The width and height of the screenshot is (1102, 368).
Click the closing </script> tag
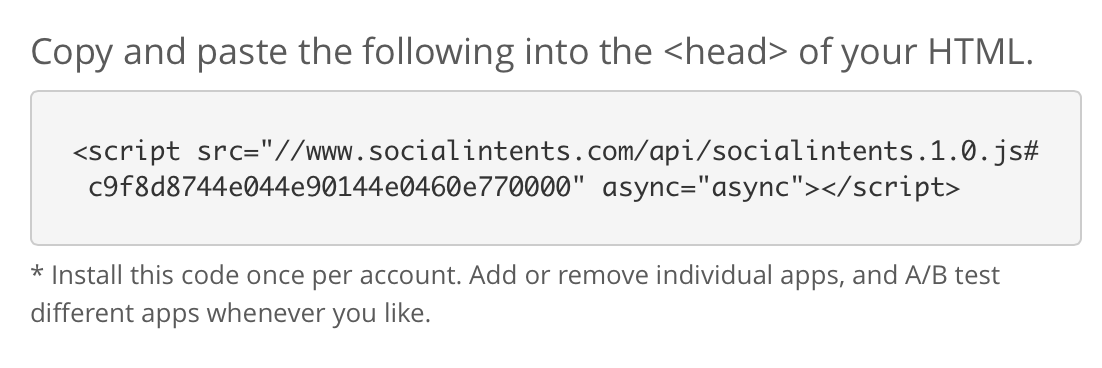(x=883, y=188)
